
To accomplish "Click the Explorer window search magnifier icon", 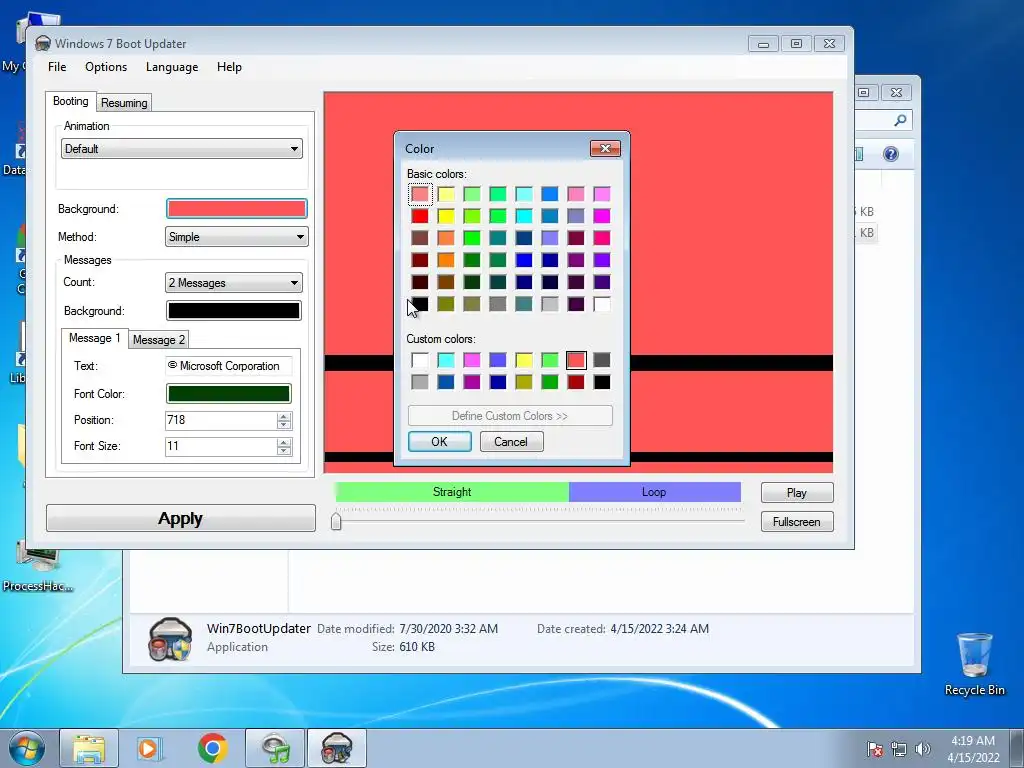I will pos(901,120).
